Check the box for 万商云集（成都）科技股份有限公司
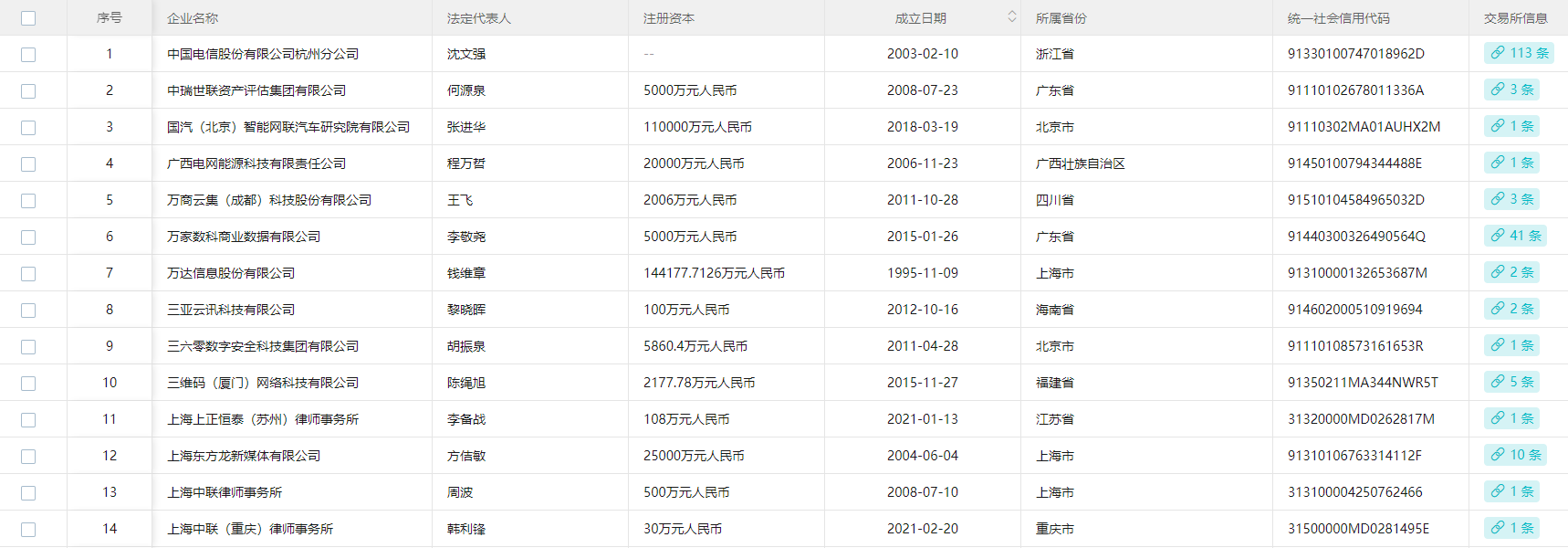 pos(28,201)
